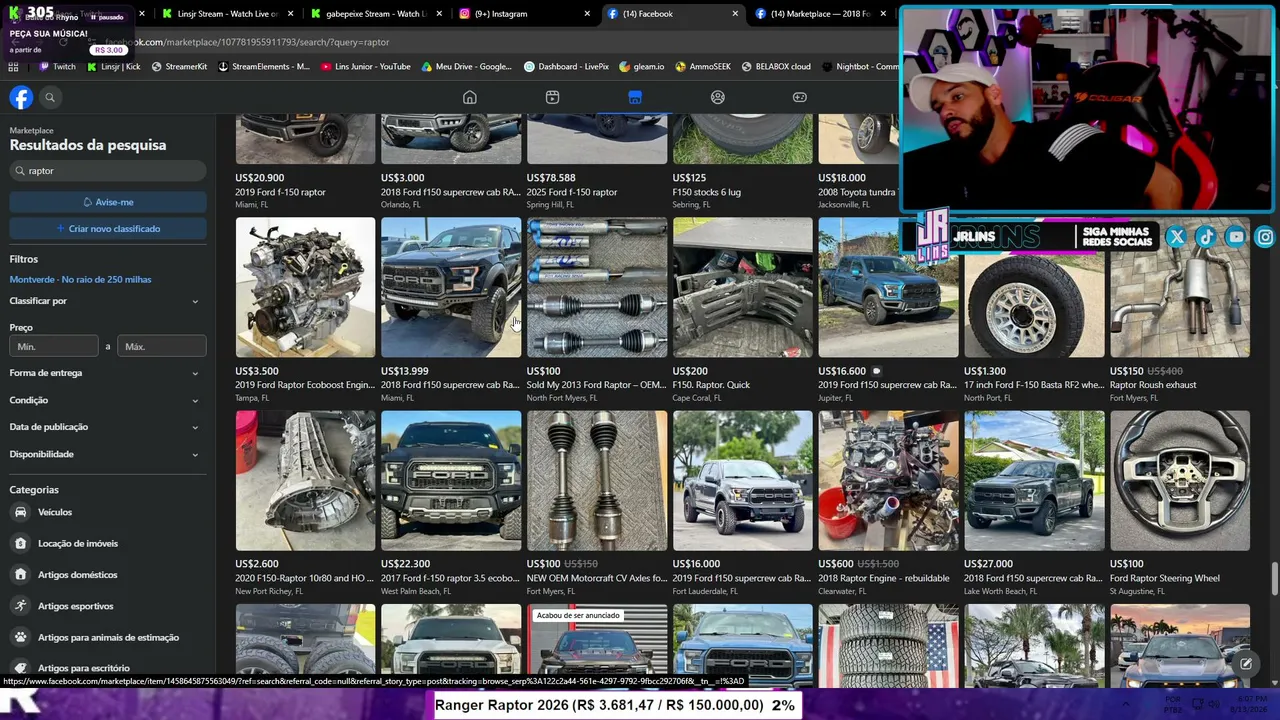Open the US$13.999 2018 Ford f150 listing
This screenshot has width=1280, height=720.
click(451, 310)
